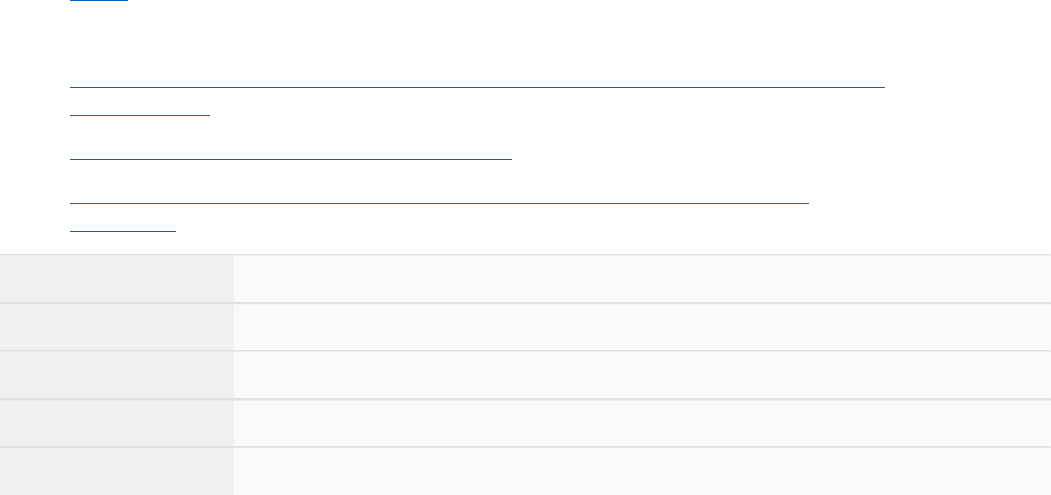The width and height of the screenshot is (1051, 495).
Task: Click the short blue link at the top
Action: tap(99, 1)
